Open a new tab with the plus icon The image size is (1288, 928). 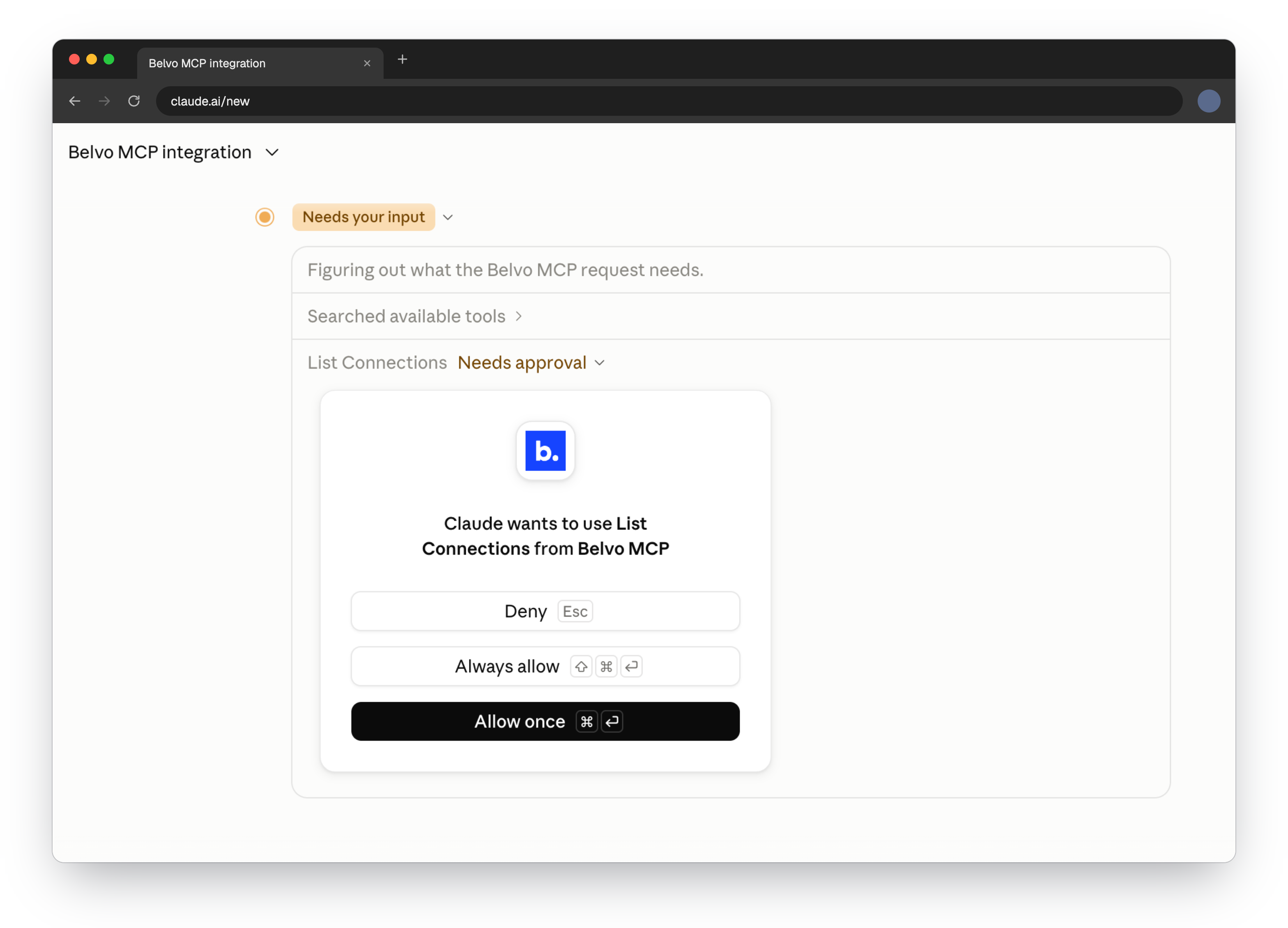[x=402, y=59]
